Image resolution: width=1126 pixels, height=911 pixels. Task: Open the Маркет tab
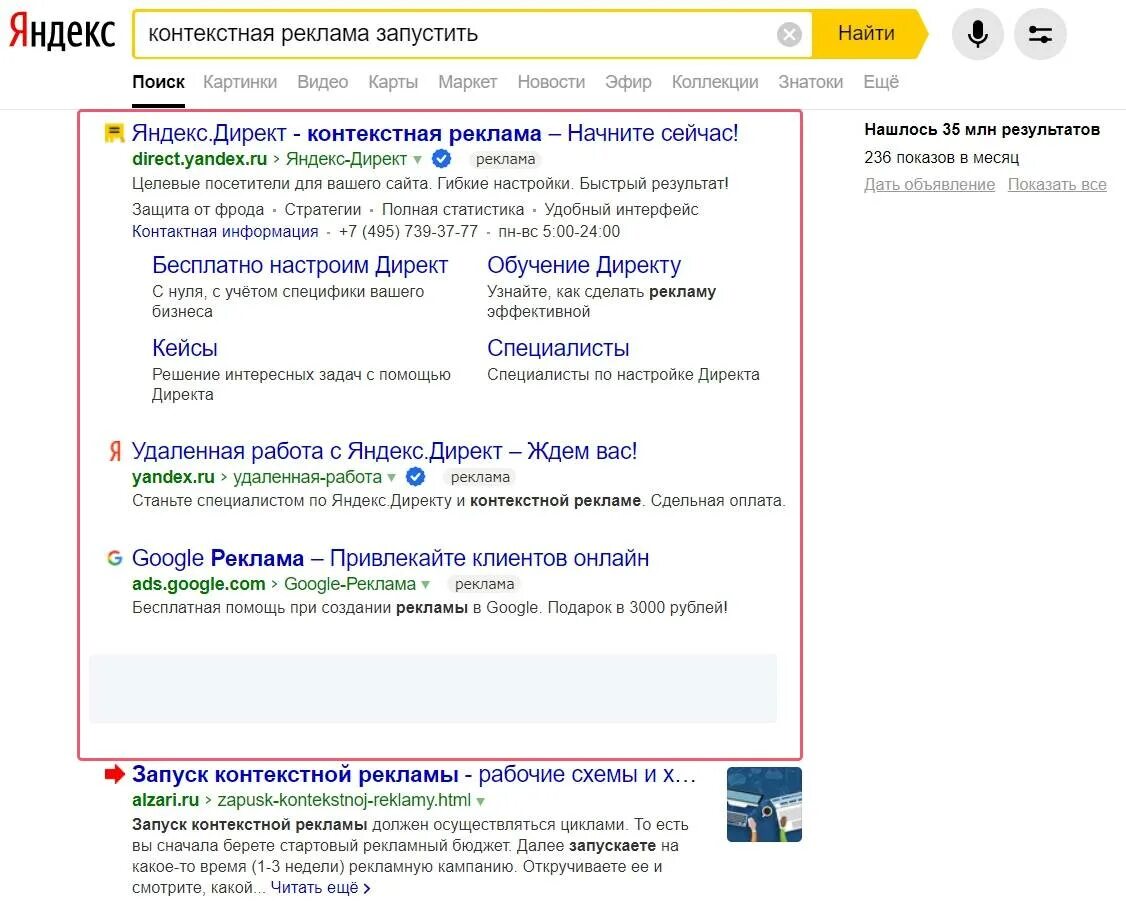467,82
